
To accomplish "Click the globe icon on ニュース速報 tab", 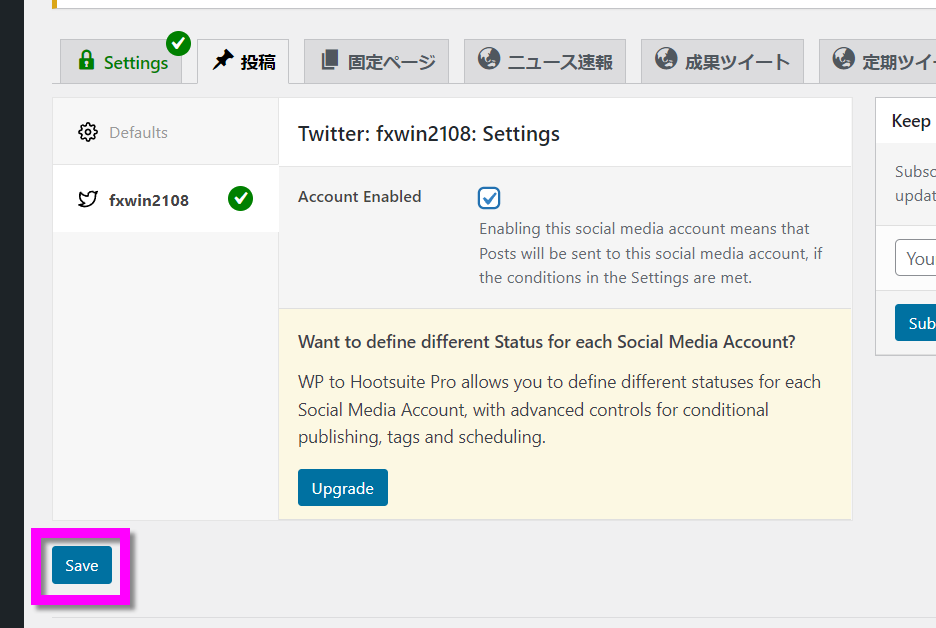I will tap(489, 59).
